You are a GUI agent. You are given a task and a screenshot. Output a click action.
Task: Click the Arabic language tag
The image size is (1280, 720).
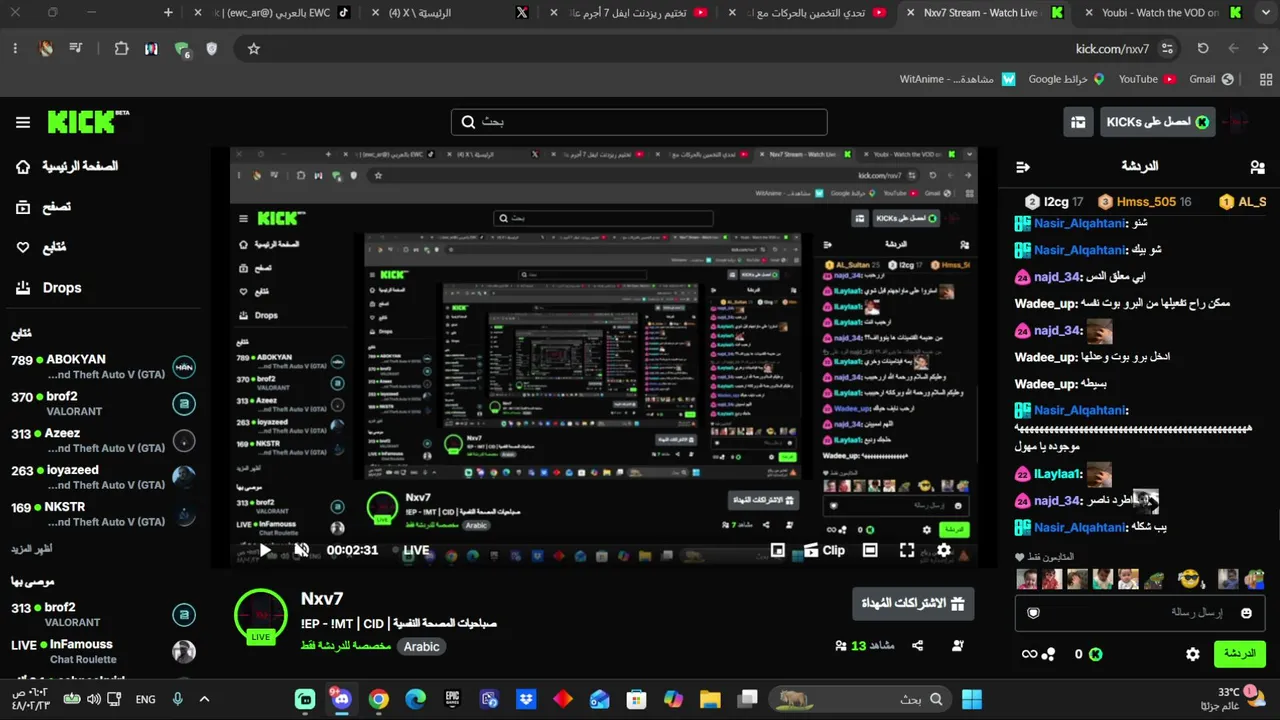coord(421,647)
